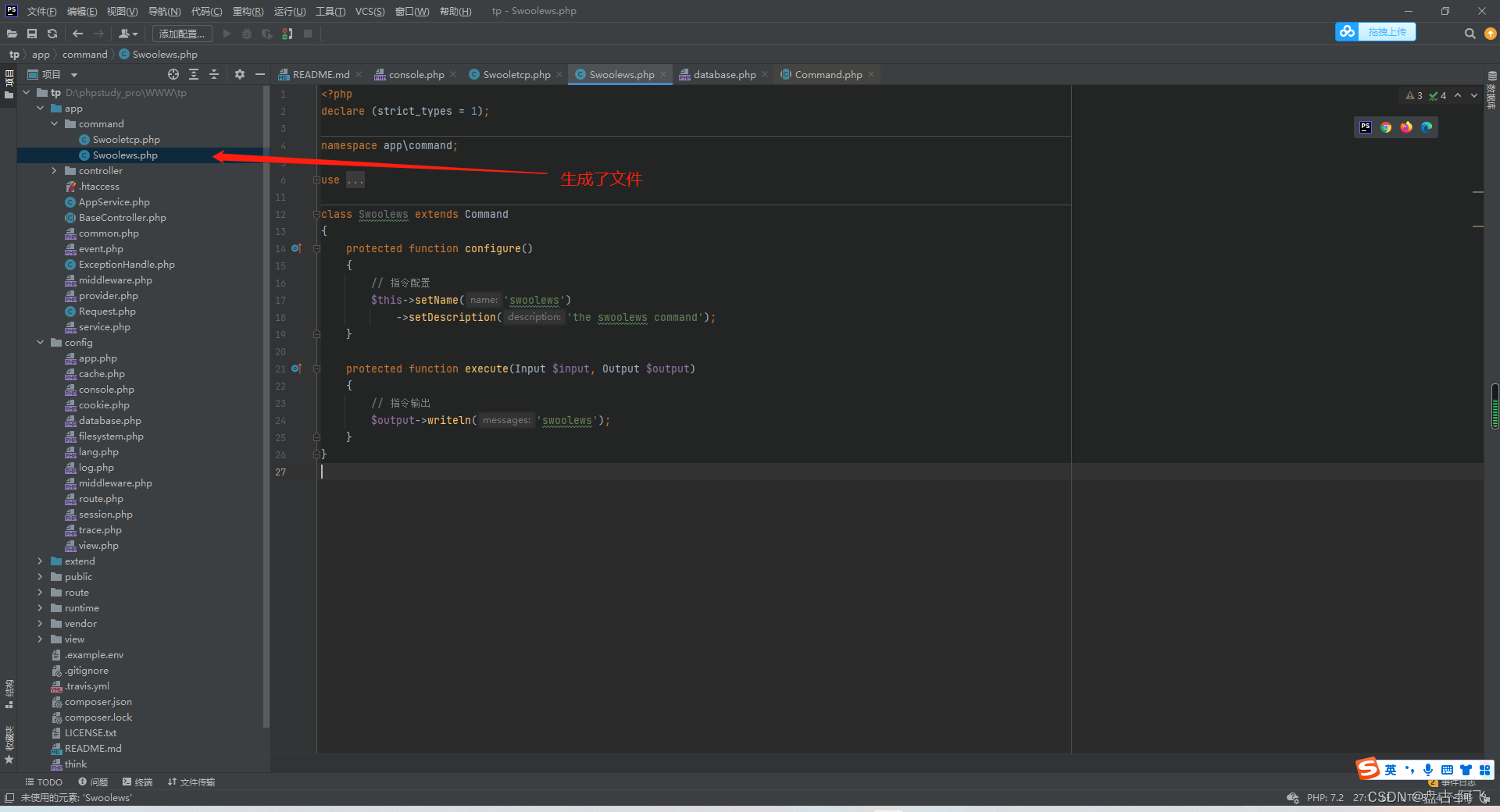
Task: Open file in Firefox browser icon
Action: click(1406, 127)
